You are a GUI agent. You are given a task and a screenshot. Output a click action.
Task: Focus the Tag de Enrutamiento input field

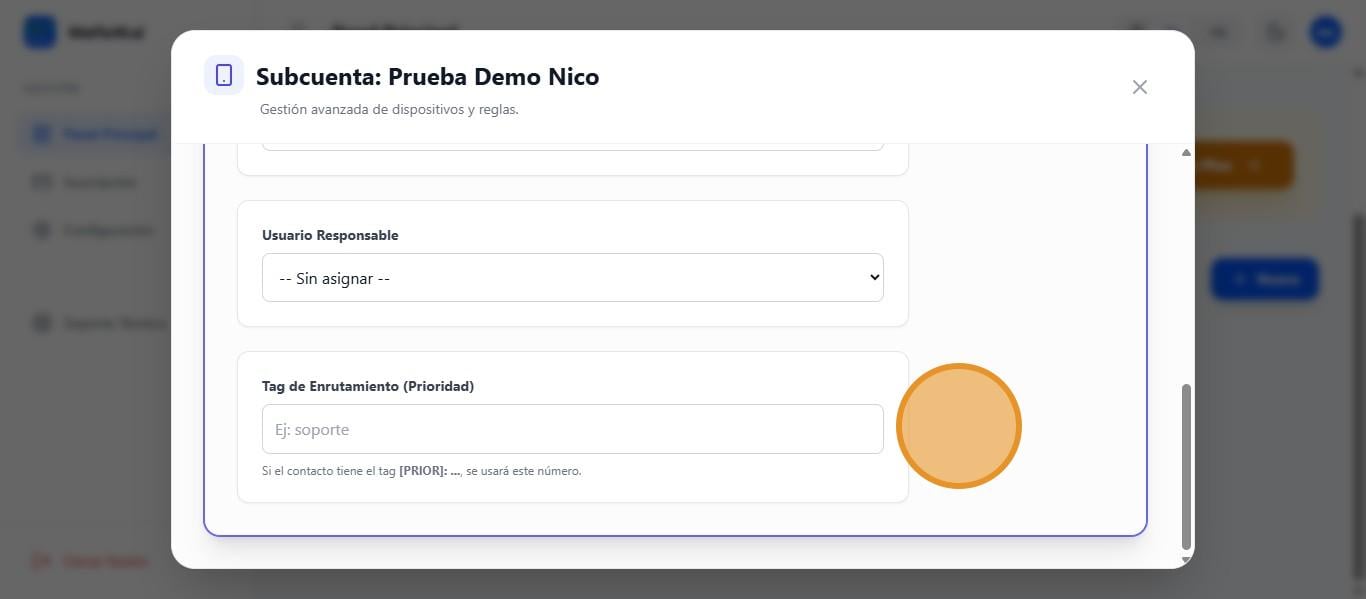(572, 429)
